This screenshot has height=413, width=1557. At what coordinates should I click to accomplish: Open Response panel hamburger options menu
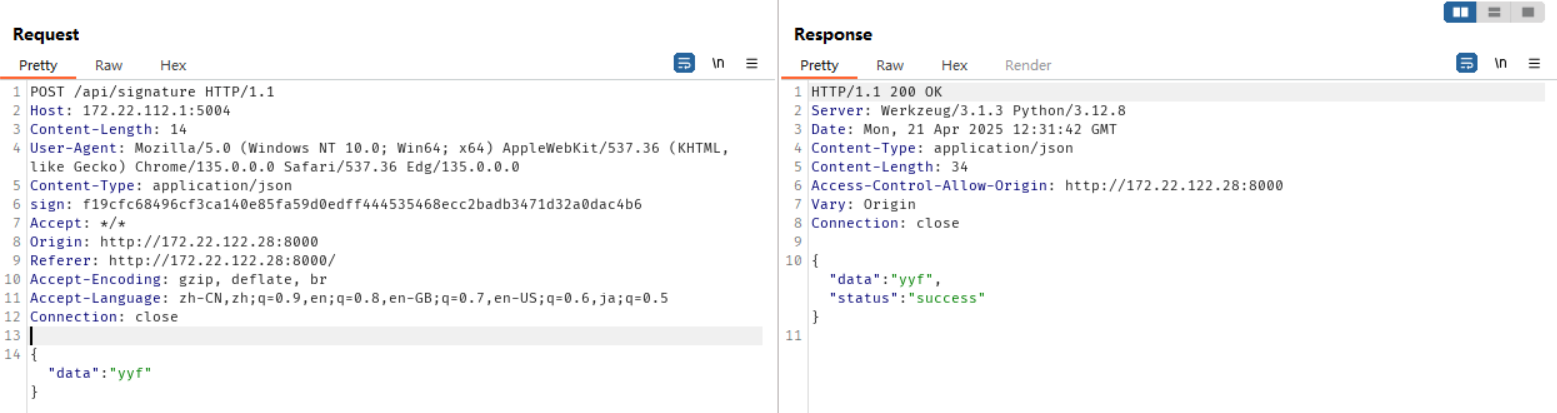(x=1534, y=63)
